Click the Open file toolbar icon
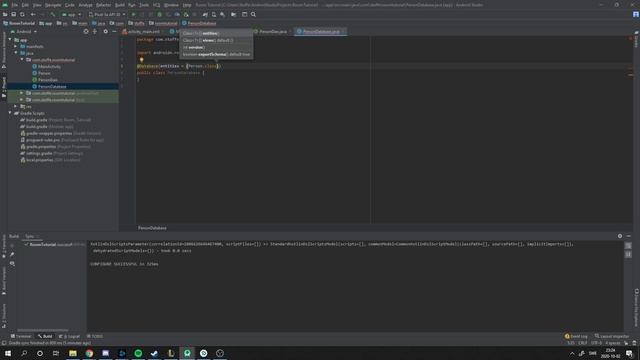The image size is (640, 360). tap(5, 14)
